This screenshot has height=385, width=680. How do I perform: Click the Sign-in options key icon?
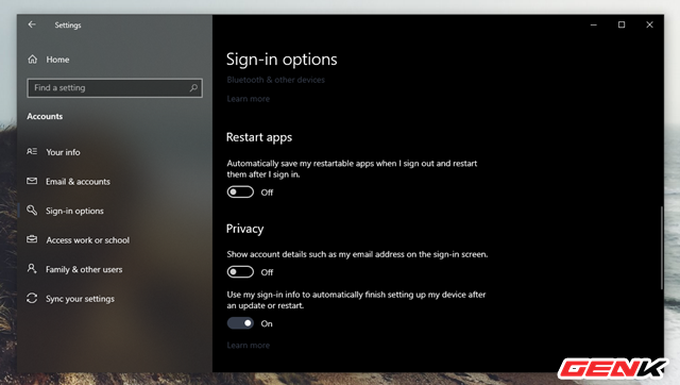point(32,210)
